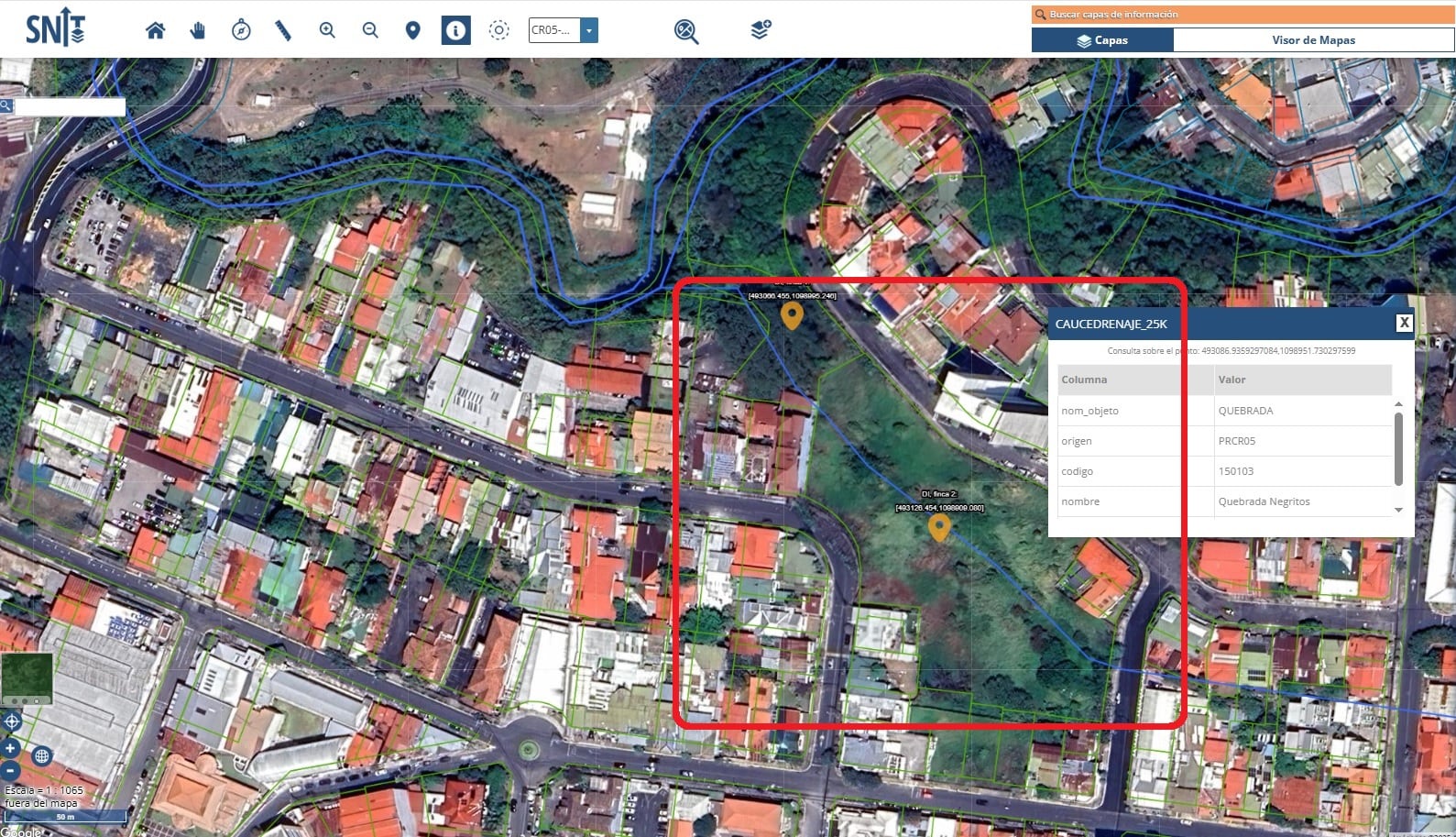Viewport: 1456px width, 837px height.
Task: Click the add layers icon
Action: pos(761,30)
